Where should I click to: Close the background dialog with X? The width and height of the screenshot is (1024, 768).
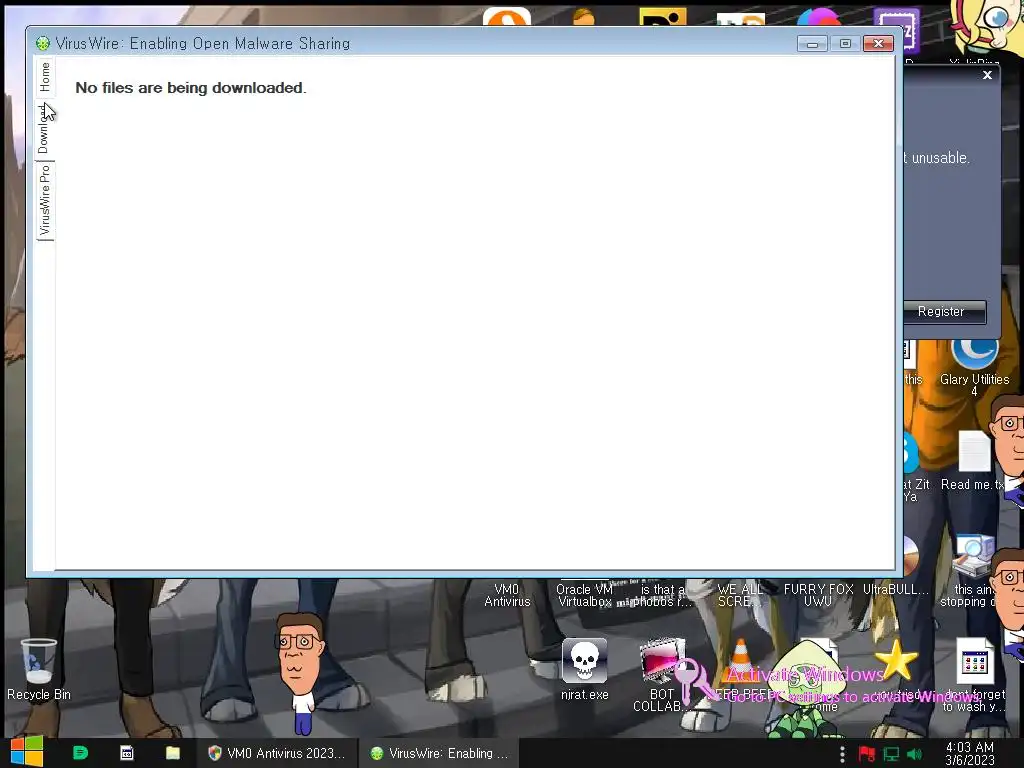coord(987,75)
